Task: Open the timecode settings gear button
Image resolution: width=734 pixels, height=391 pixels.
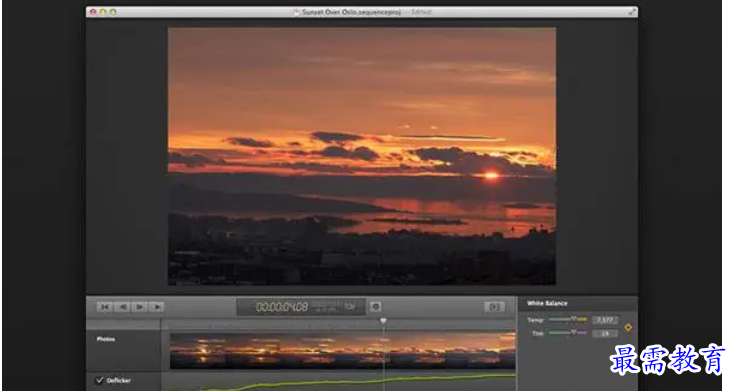Action: point(375,307)
